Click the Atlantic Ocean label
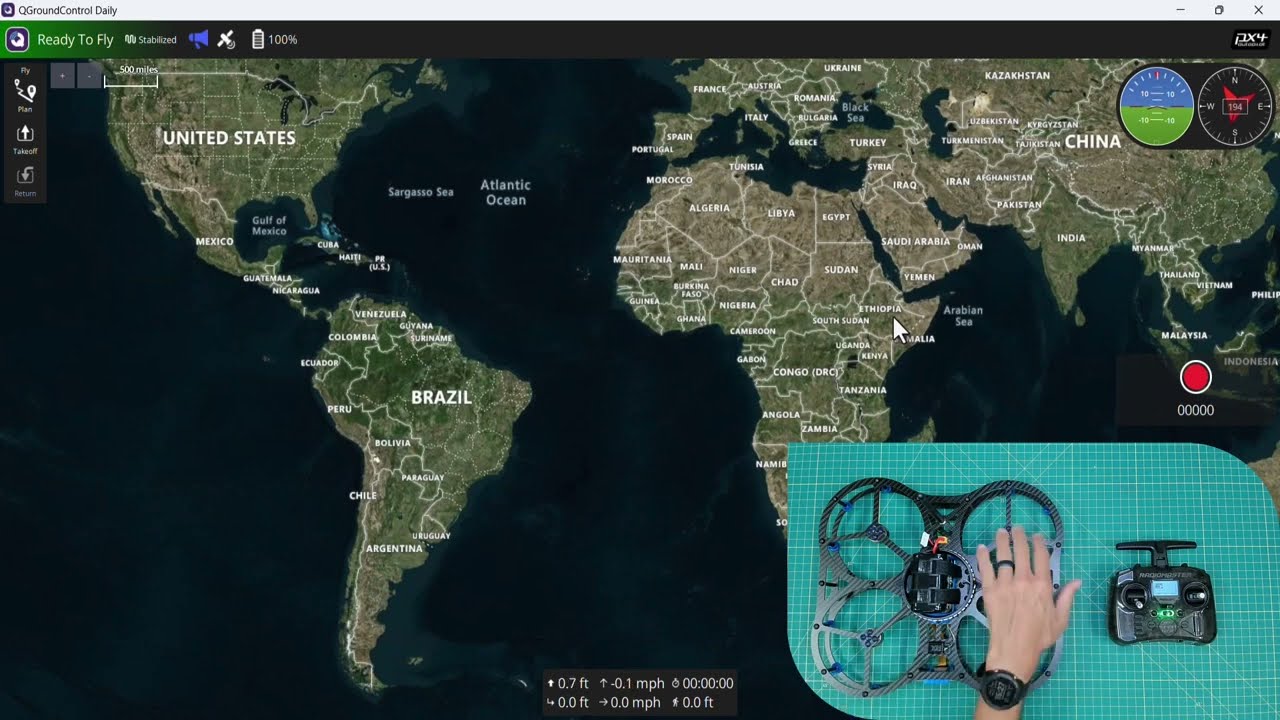 [x=506, y=192]
